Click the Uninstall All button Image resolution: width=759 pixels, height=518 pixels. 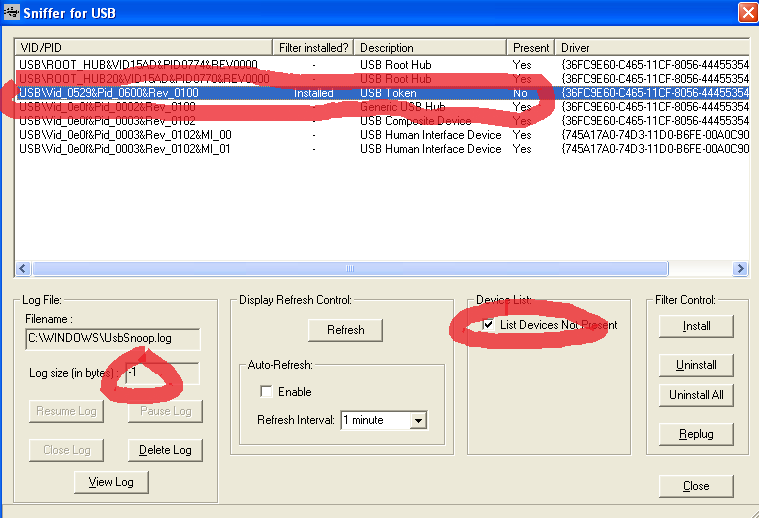(x=696, y=395)
